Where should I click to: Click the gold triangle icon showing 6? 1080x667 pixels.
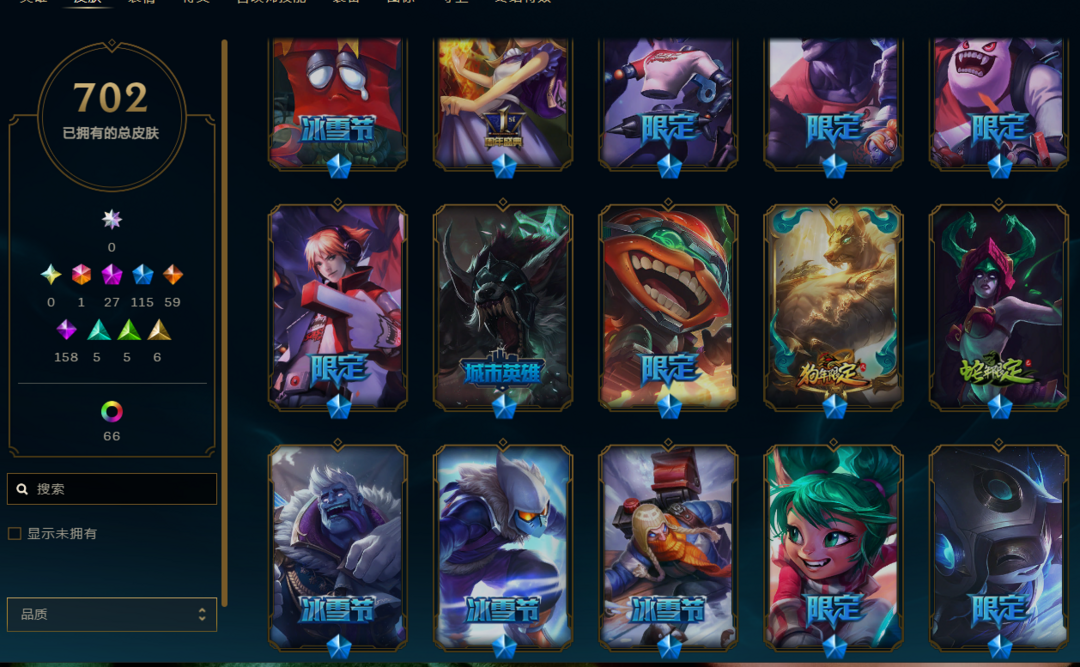tap(159, 330)
